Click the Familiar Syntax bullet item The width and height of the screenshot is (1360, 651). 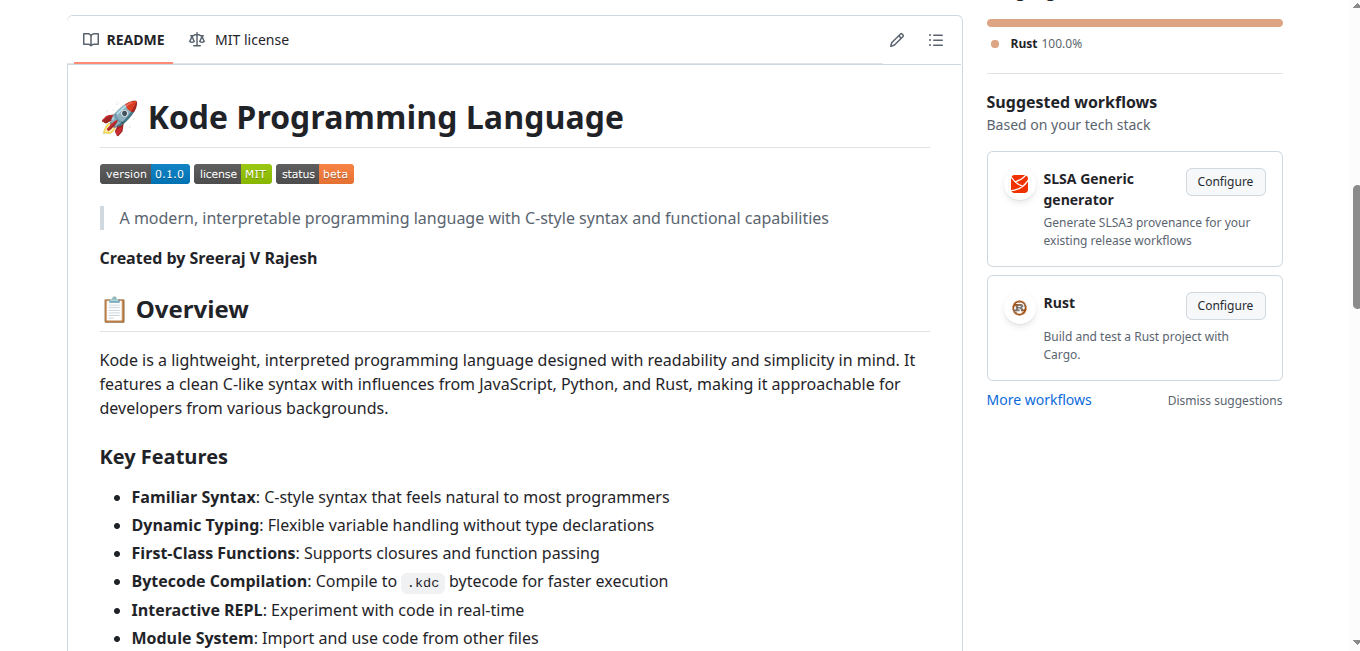click(x=401, y=497)
